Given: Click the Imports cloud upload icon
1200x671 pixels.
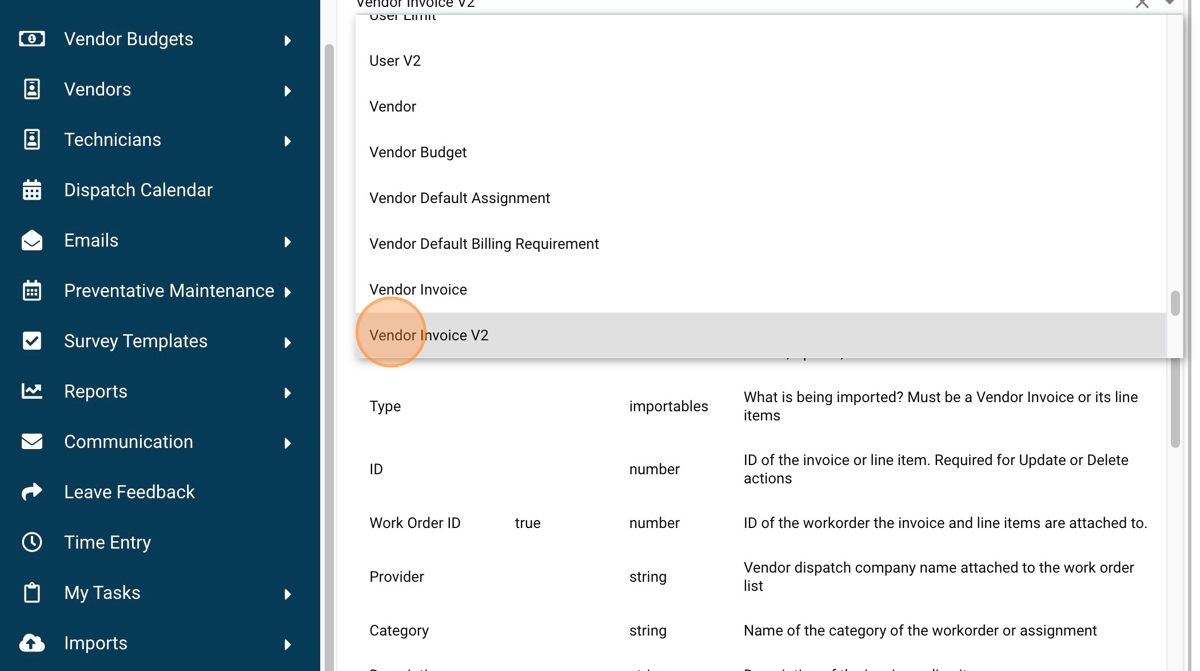Looking at the screenshot, I should 32,643.
